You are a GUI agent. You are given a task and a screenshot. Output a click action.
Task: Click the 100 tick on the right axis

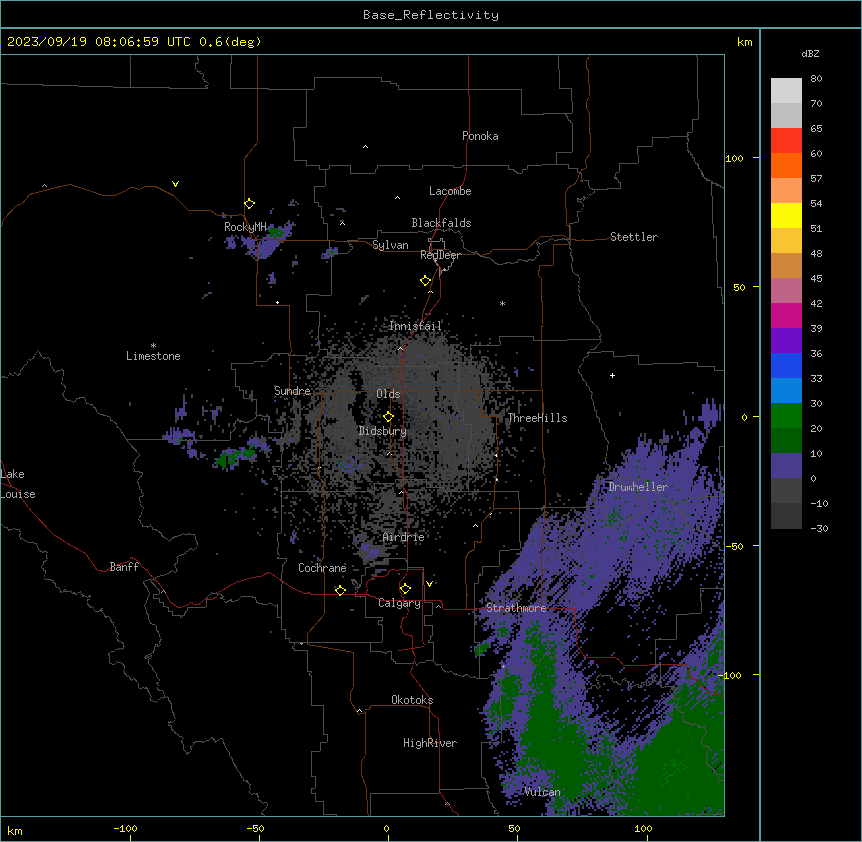tap(734, 159)
